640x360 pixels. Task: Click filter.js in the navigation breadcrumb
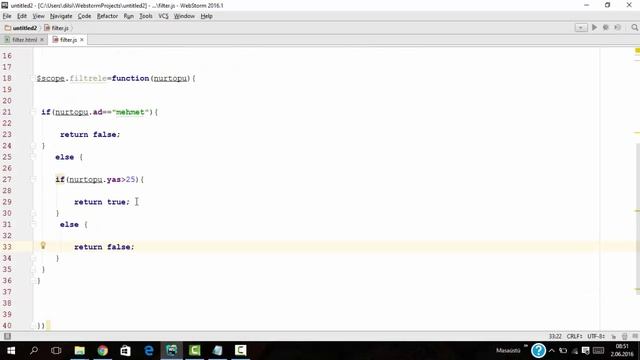click(x=57, y=28)
